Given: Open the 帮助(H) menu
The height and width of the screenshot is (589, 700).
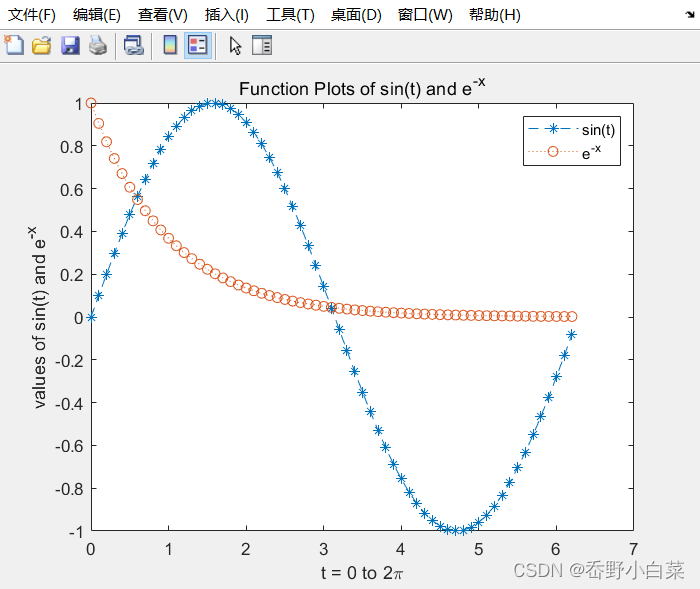Looking at the screenshot, I should click(x=495, y=15).
